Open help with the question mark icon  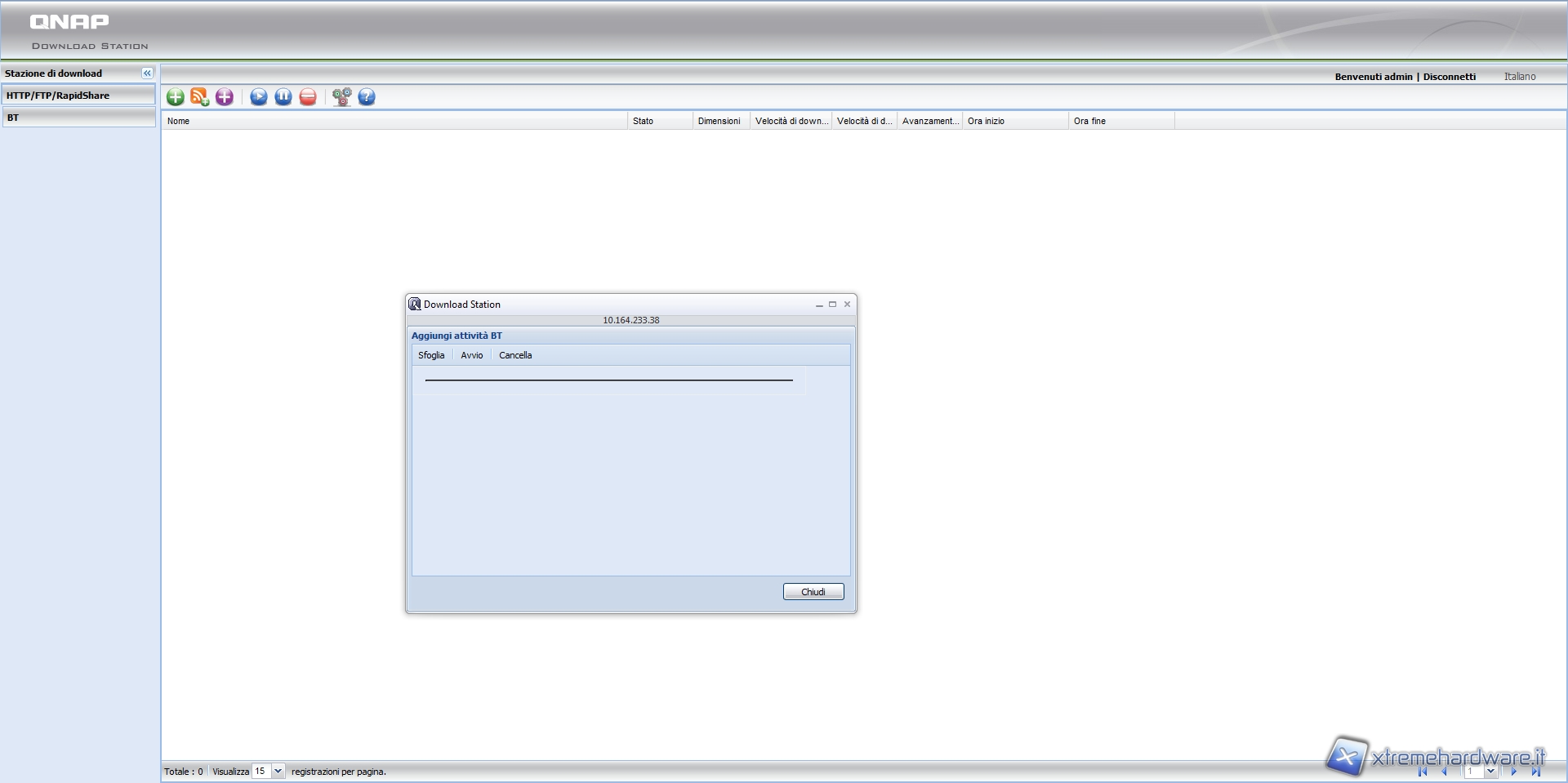tap(367, 97)
